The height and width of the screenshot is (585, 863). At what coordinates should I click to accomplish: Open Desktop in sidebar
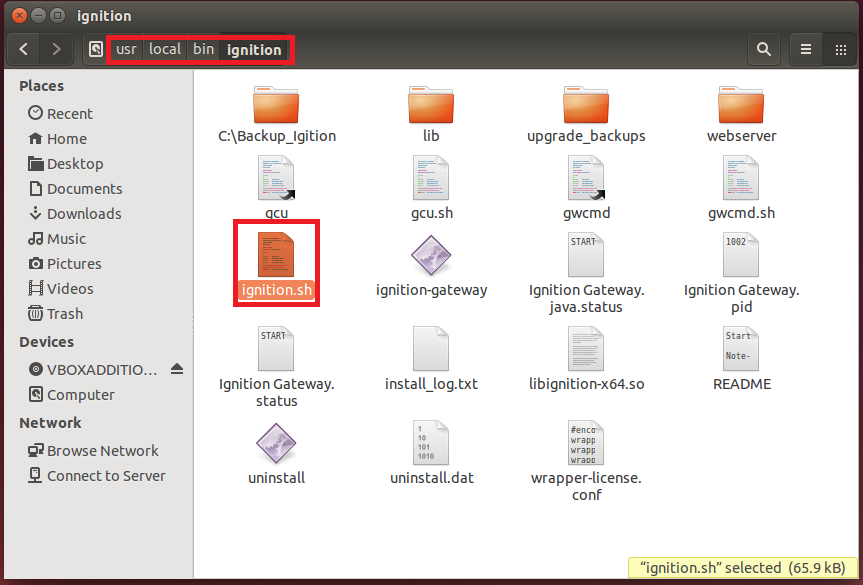point(65,163)
